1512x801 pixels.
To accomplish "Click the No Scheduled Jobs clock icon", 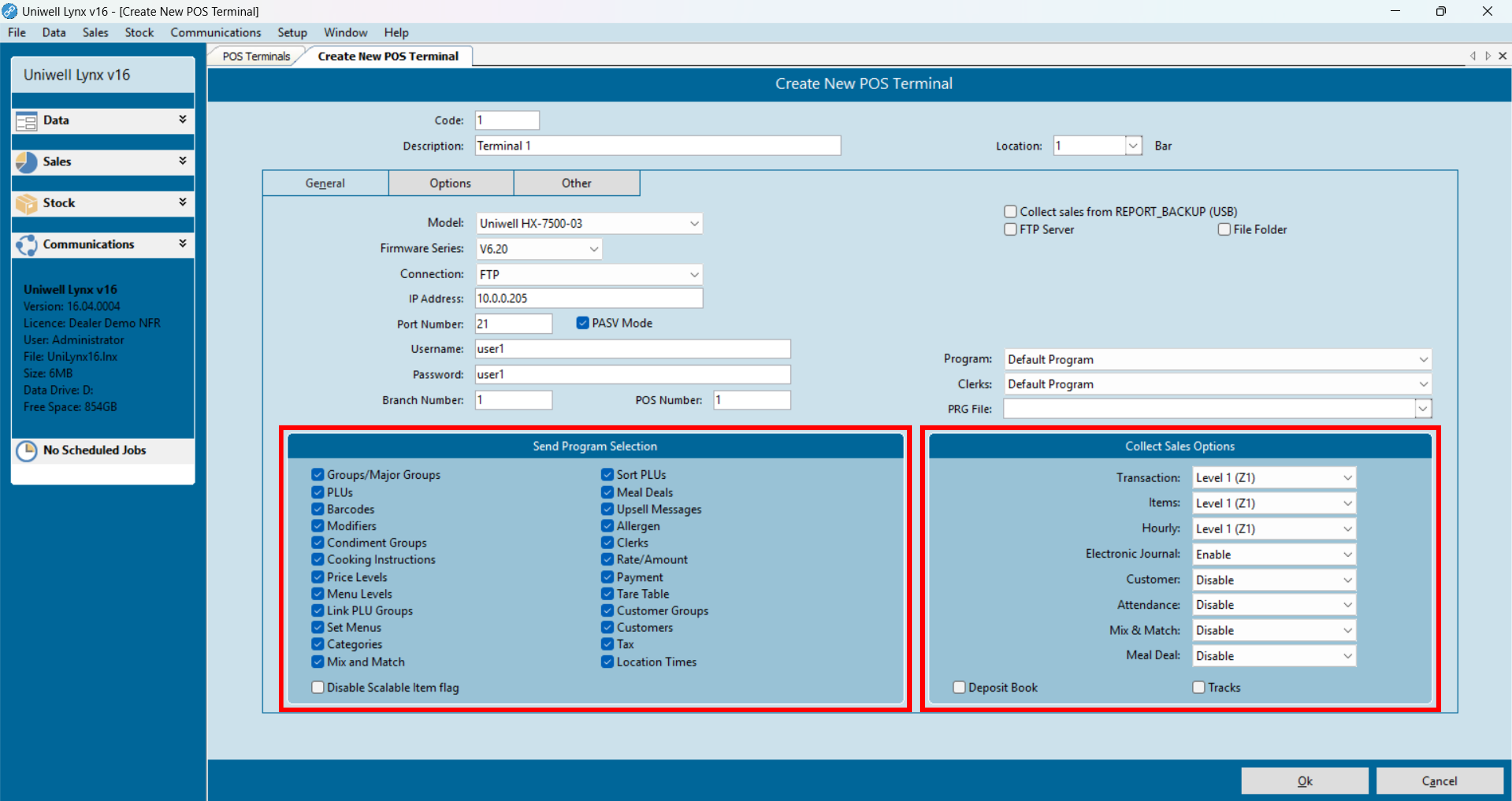I will [x=26, y=451].
